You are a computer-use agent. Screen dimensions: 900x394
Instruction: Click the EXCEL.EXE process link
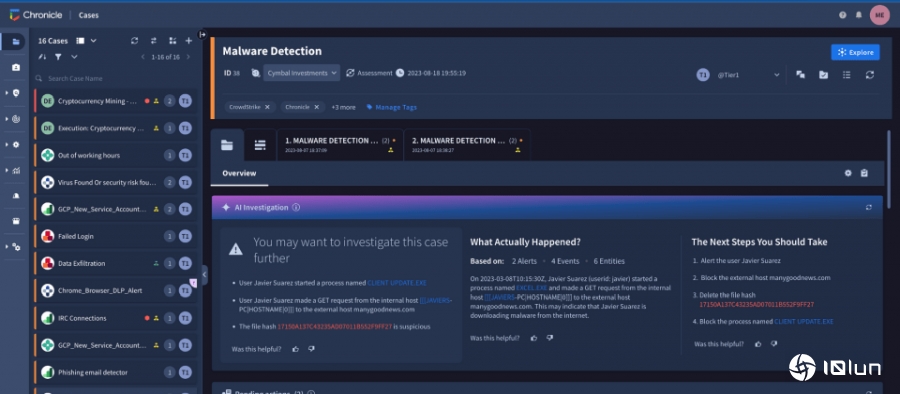(x=532, y=287)
